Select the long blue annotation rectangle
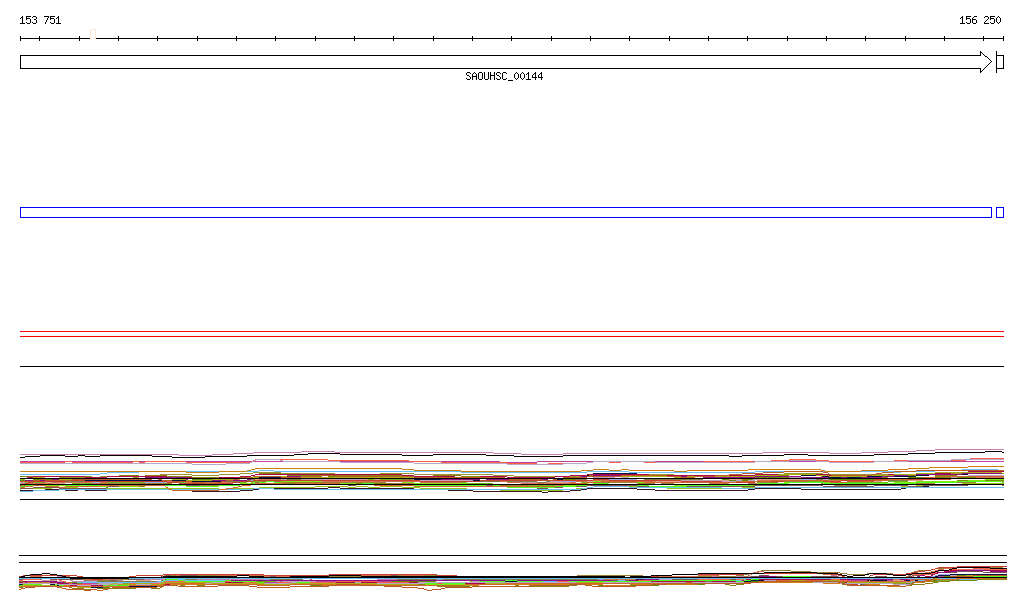This screenshot has width=1024, height=611. (x=506, y=212)
